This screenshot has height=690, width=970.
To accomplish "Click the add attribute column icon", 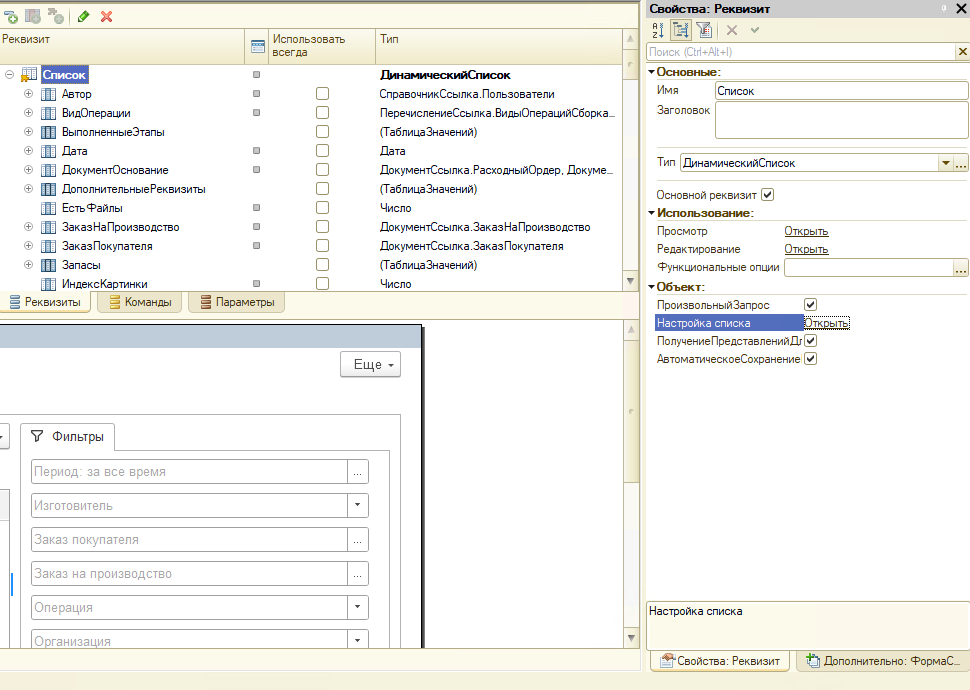I will pyautogui.click(x=33, y=17).
